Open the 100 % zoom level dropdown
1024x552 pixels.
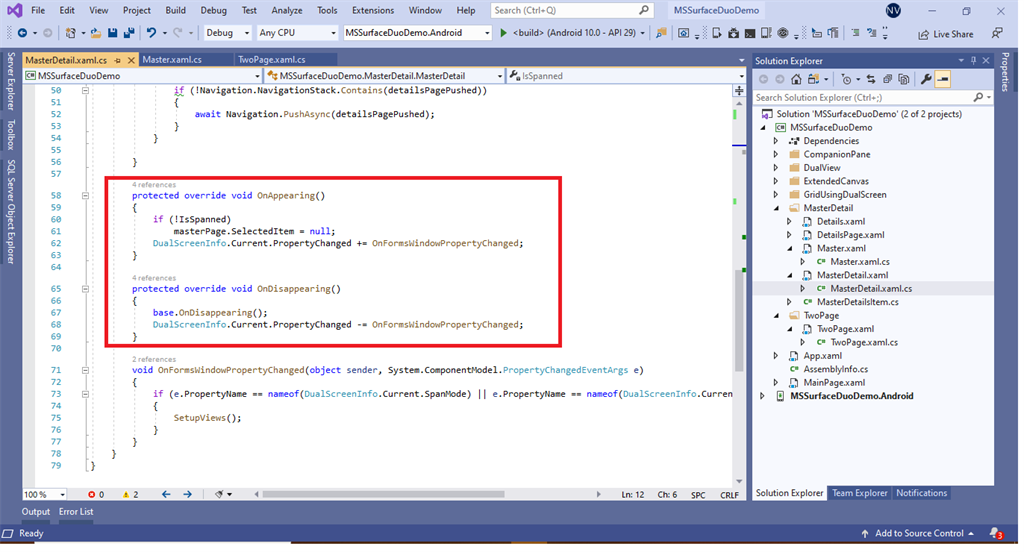pos(44,495)
